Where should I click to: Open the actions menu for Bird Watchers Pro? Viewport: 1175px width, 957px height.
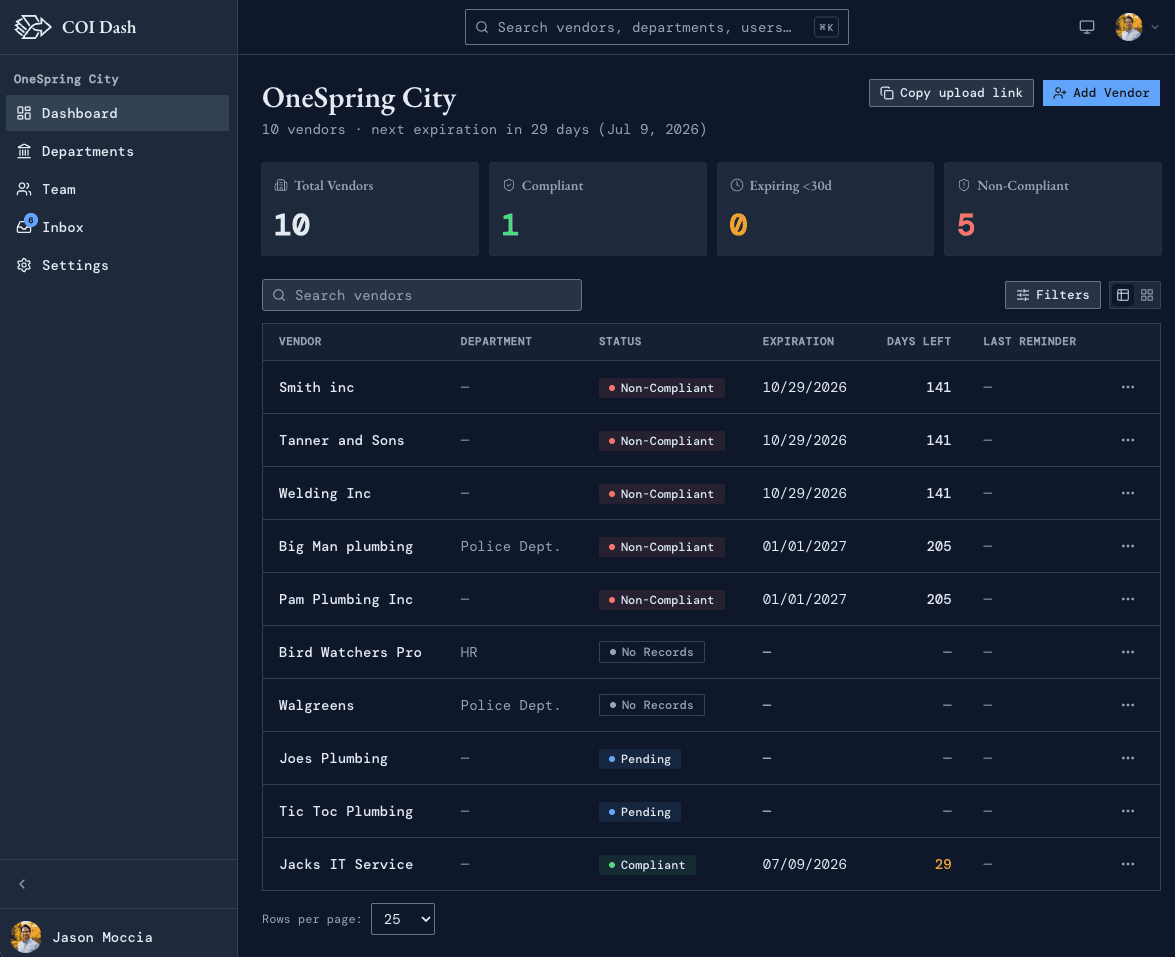[x=1128, y=653]
